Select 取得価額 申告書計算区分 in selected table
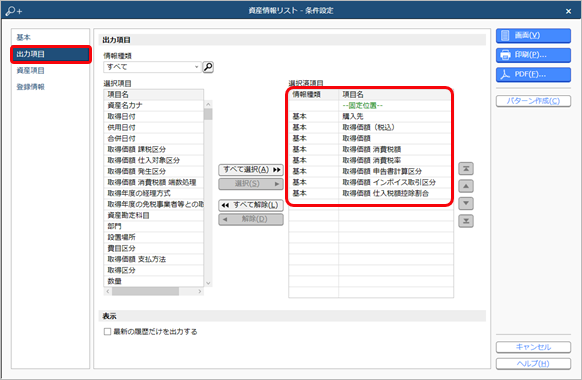 (371, 171)
